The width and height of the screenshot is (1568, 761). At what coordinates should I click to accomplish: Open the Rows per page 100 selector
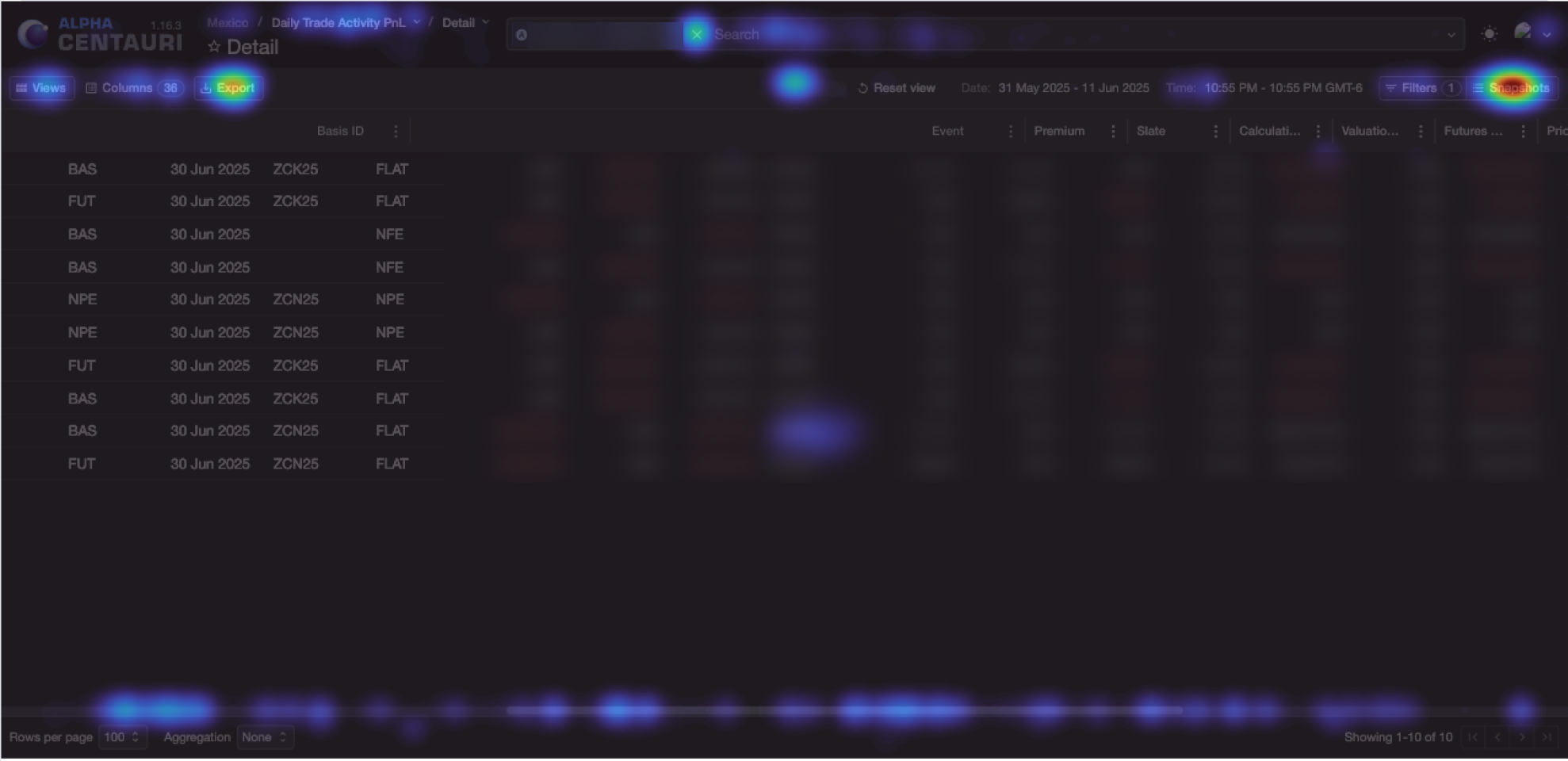pos(122,737)
